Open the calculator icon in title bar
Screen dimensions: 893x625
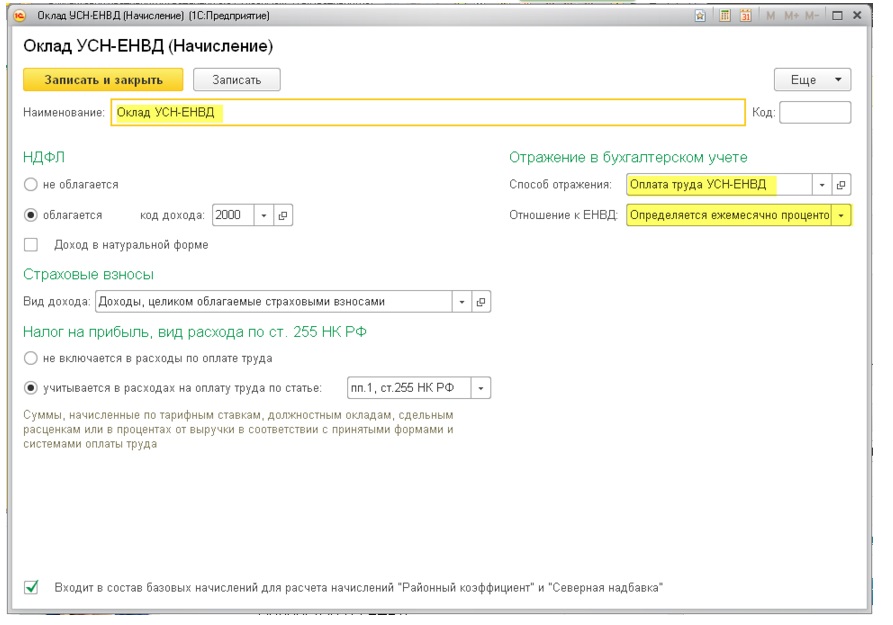(x=724, y=15)
